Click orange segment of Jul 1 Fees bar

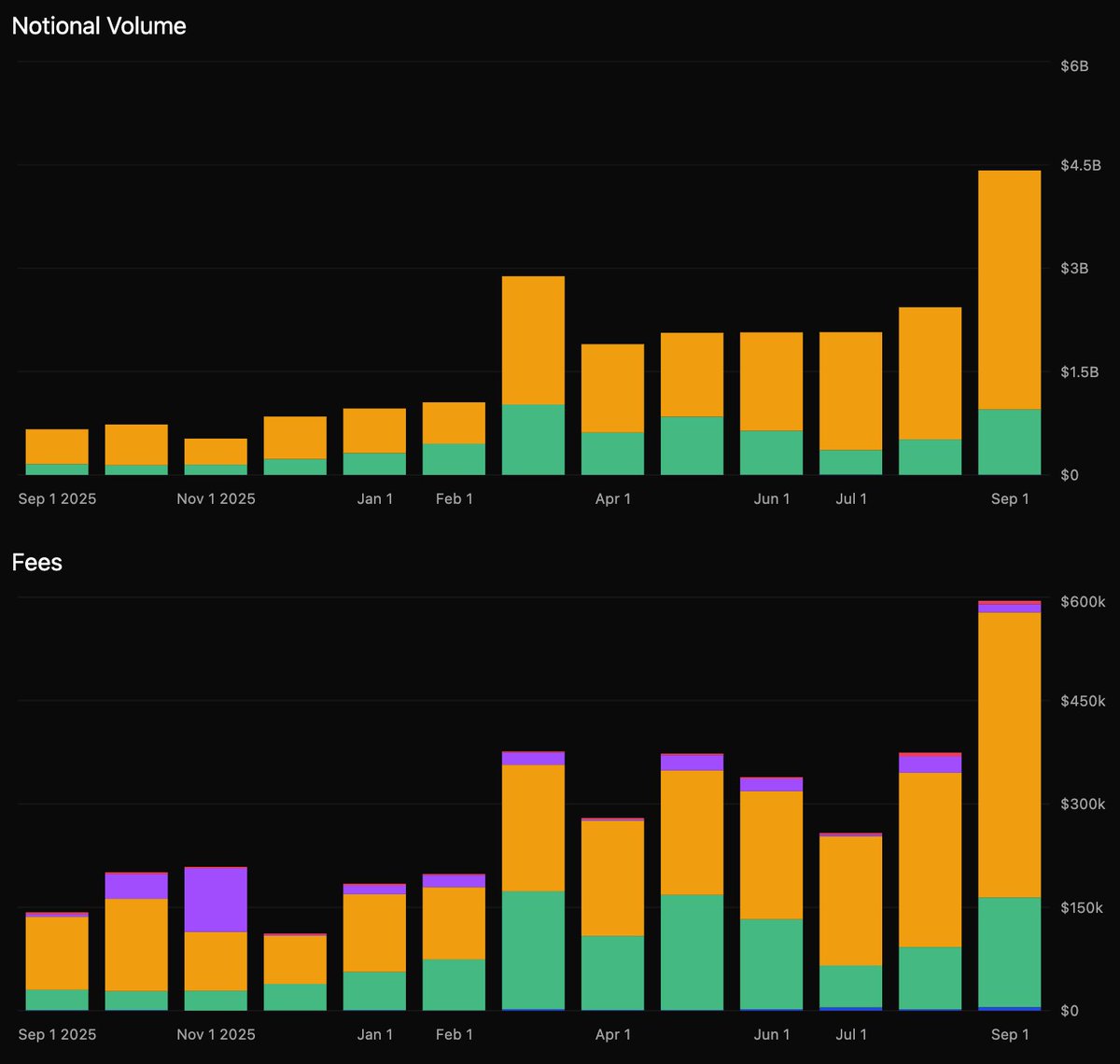click(x=850, y=901)
